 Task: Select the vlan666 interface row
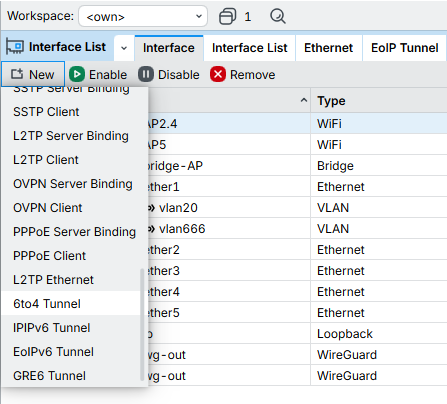click(x=297, y=229)
